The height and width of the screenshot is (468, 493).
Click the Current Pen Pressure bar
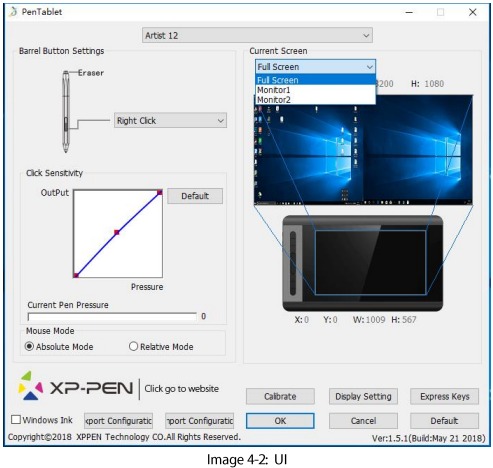(x=112, y=317)
